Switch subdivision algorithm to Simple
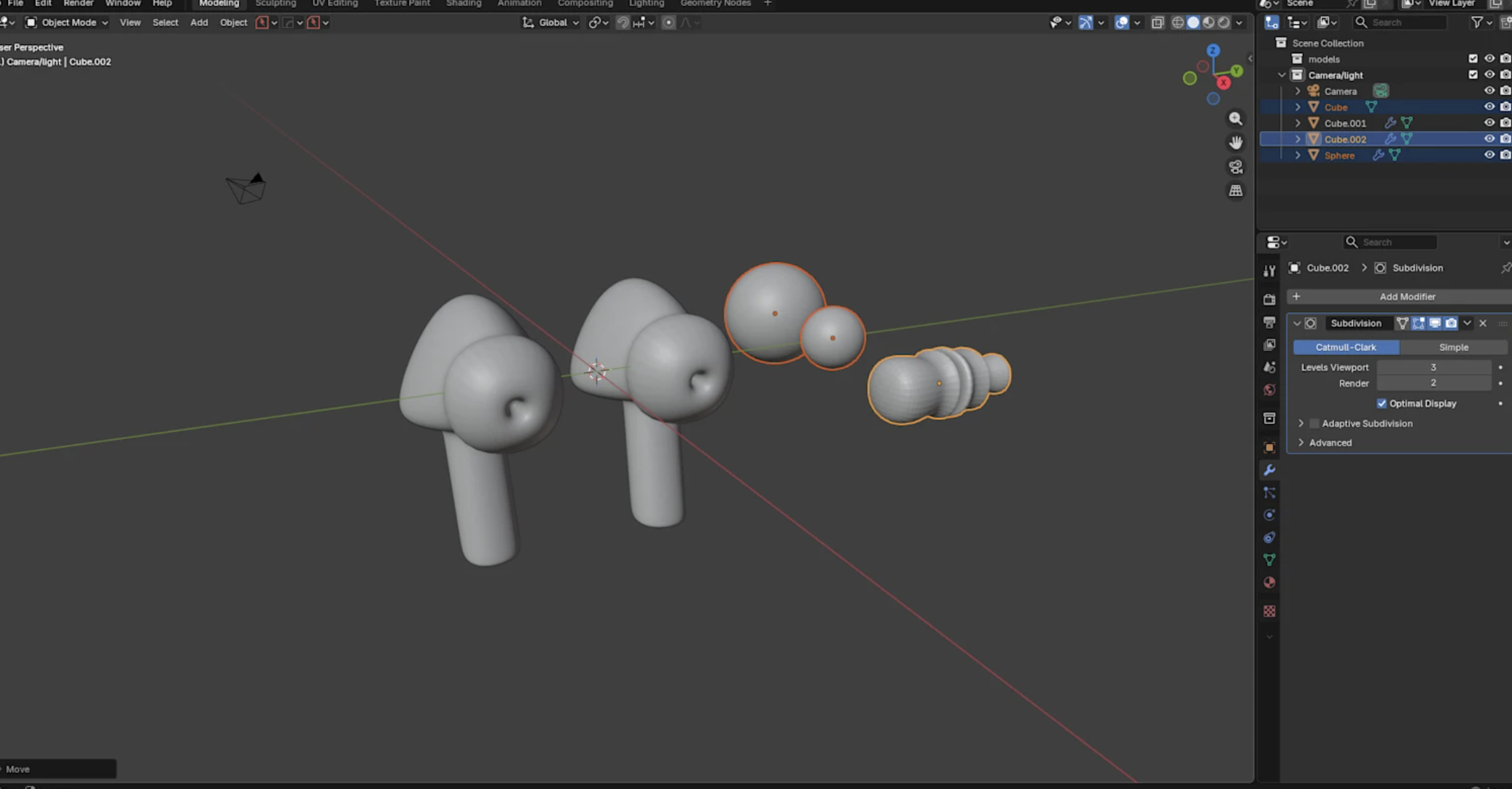 click(x=1454, y=347)
